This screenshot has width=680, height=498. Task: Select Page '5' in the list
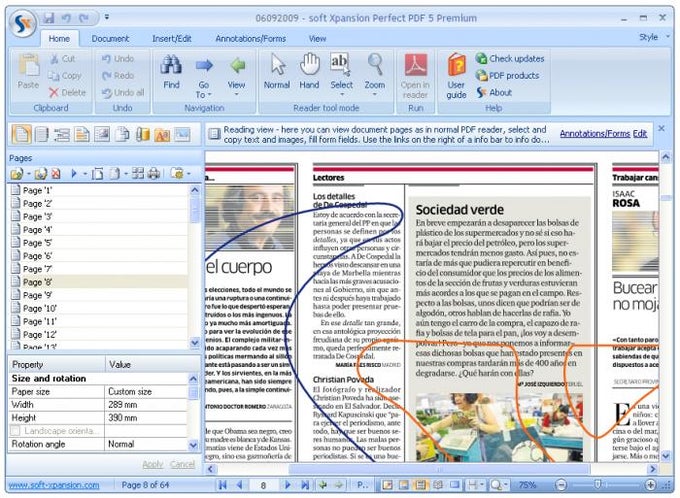click(99, 243)
